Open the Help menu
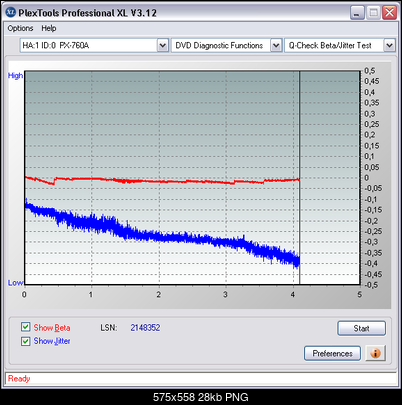This screenshot has width=402, height=405. click(x=49, y=28)
